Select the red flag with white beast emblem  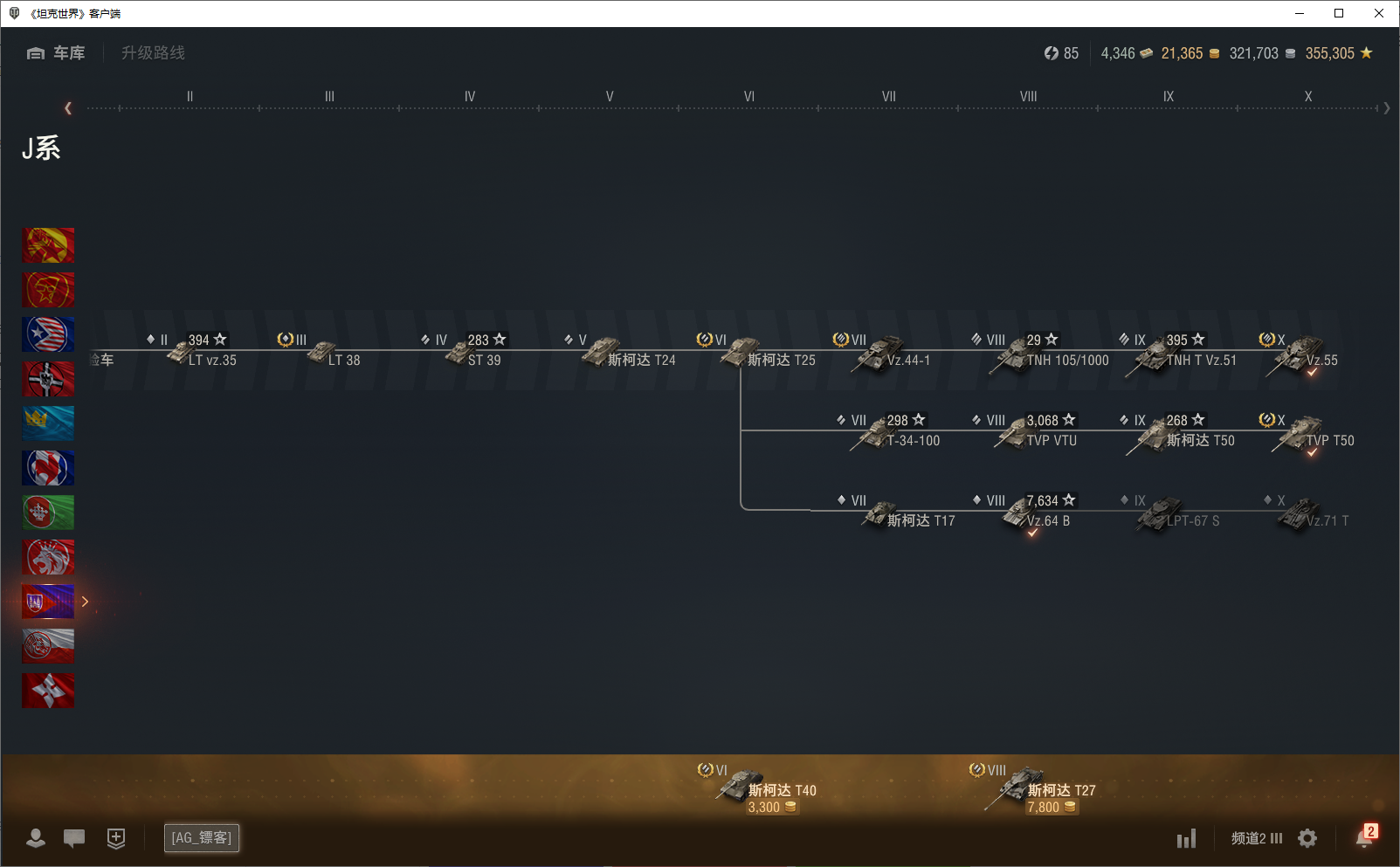(x=48, y=557)
